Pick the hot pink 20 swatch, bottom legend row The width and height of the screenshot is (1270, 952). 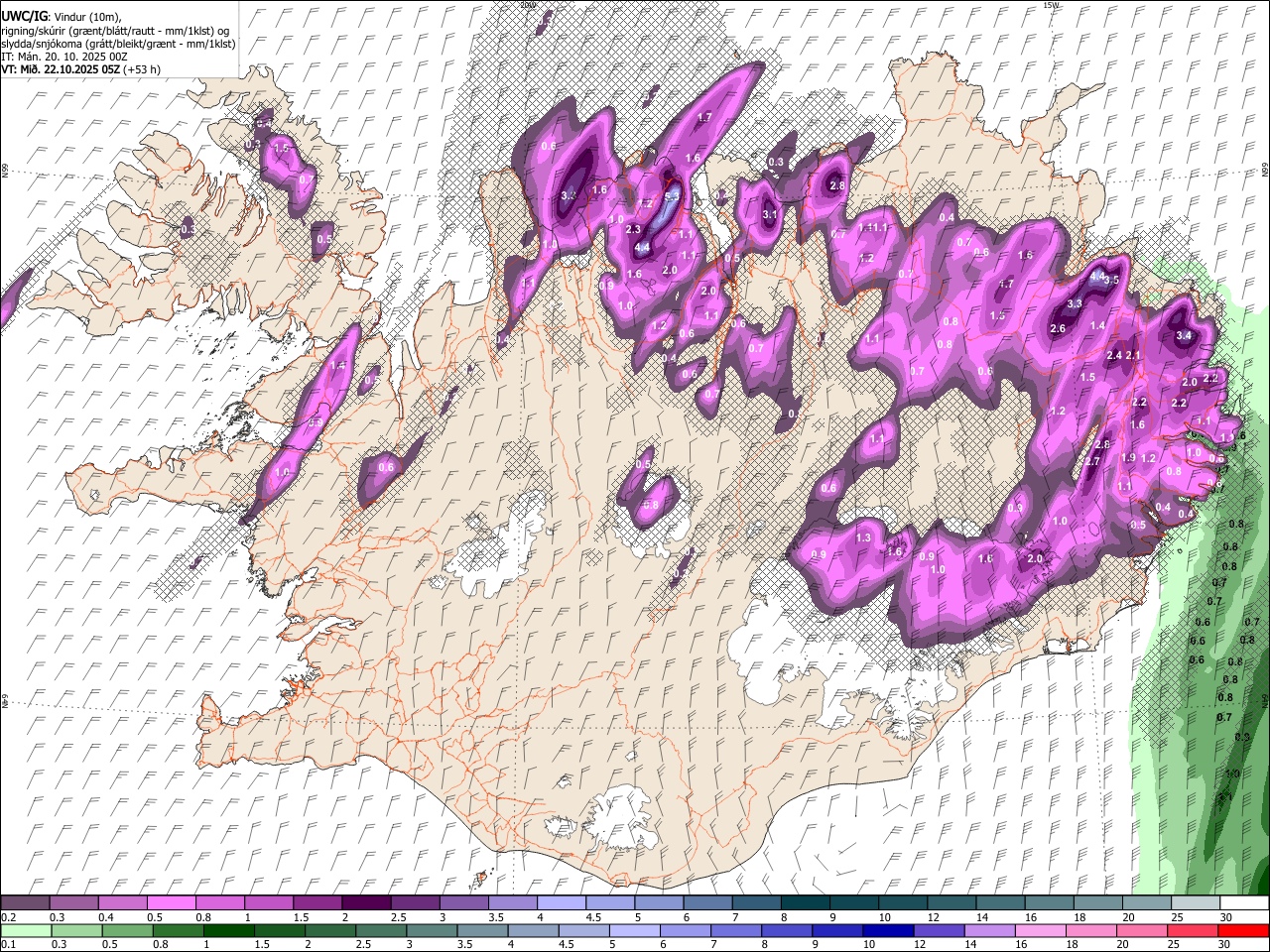[1141, 930]
